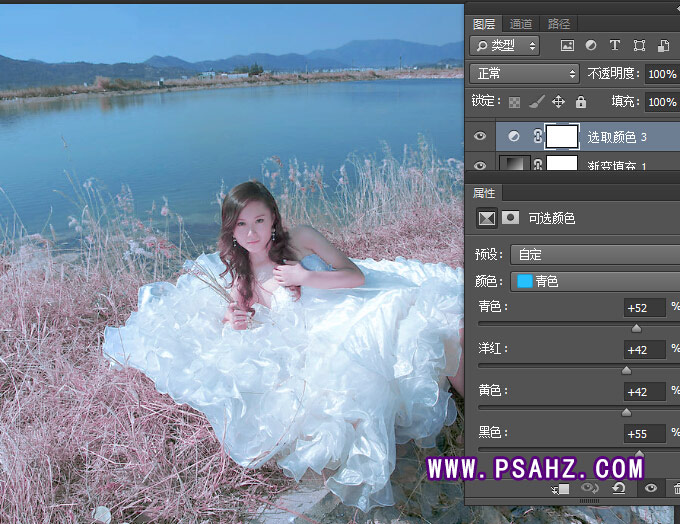
Task: Click the lock transparent pixels icon
Action: tap(514, 102)
